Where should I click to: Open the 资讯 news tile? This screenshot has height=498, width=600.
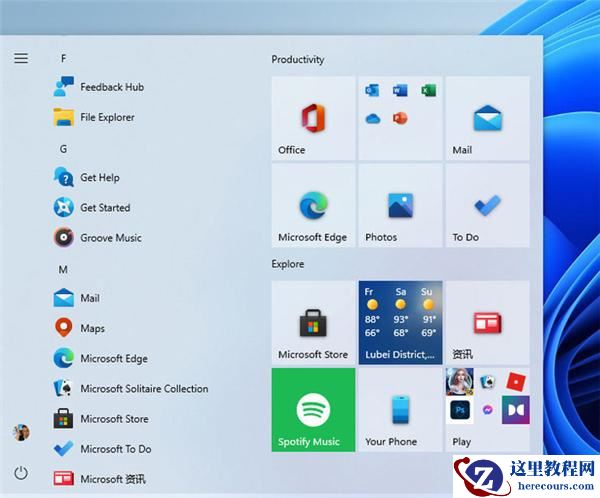point(488,323)
